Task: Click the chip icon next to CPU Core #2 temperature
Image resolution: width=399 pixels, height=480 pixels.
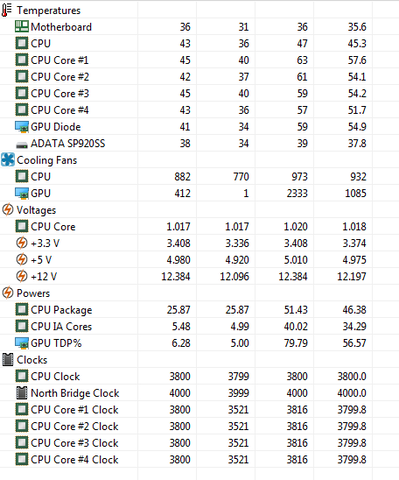Action: point(22,77)
